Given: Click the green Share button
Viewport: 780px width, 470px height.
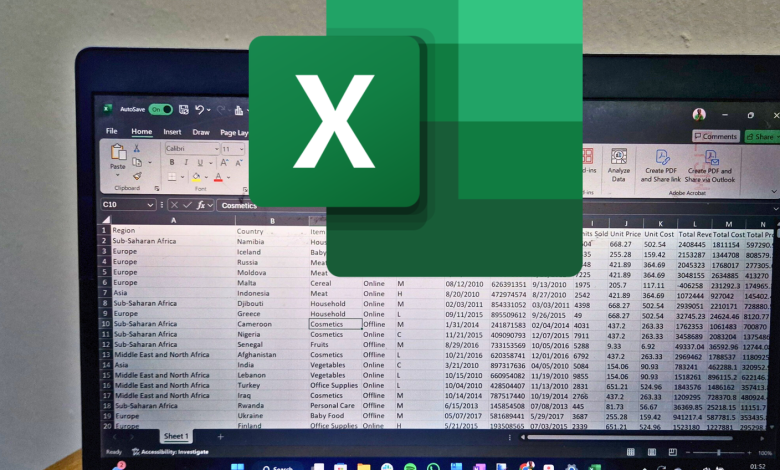Looking at the screenshot, I should pos(763,136).
